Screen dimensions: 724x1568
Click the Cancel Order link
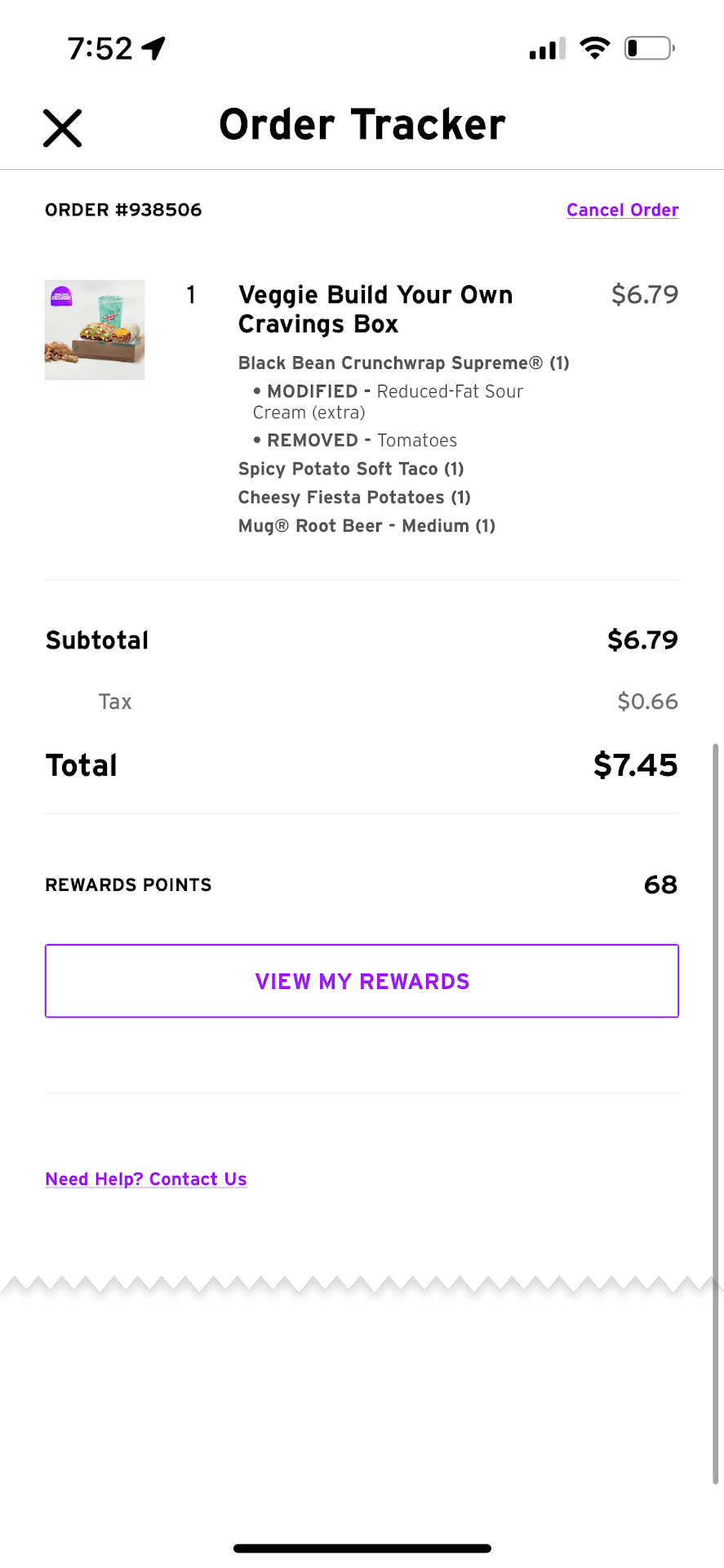(x=622, y=210)
